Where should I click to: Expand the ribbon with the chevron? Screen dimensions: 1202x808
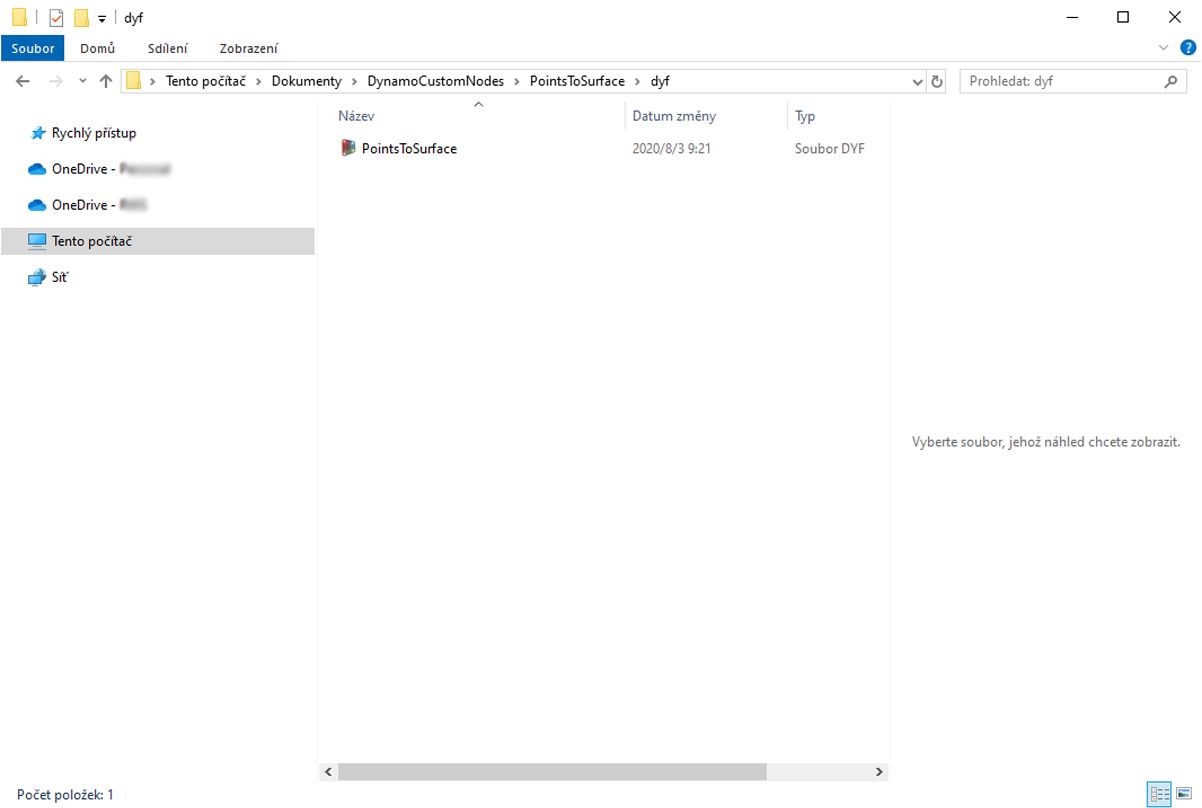click(1163, 48)
